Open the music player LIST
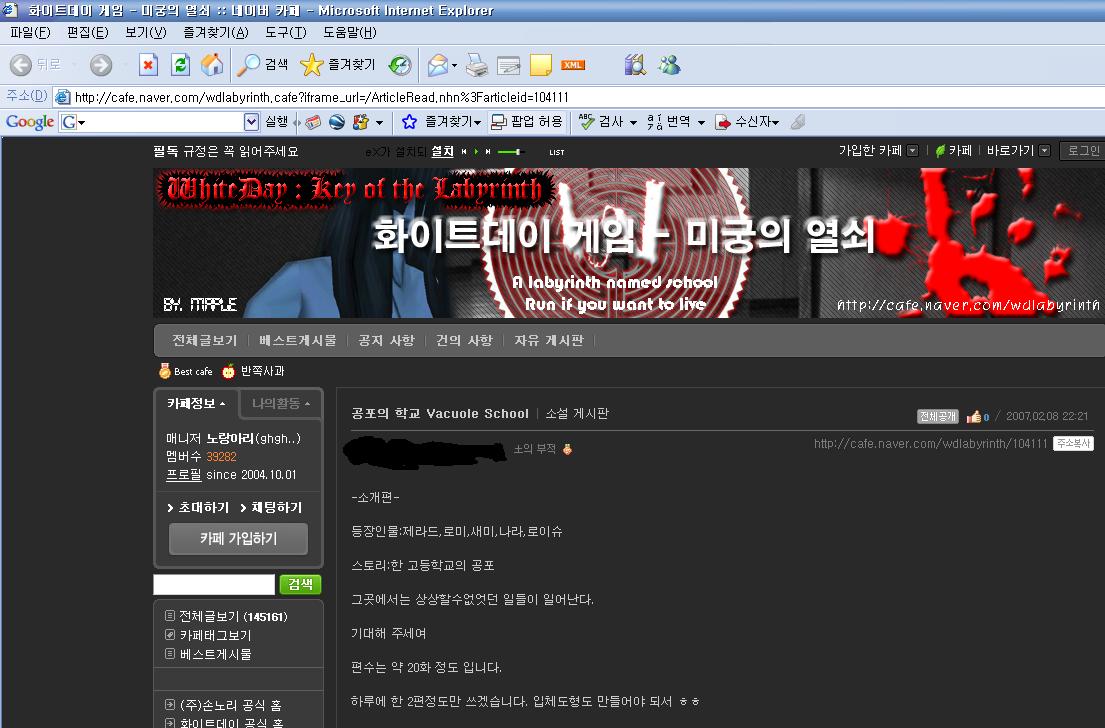 click(557, 152)
